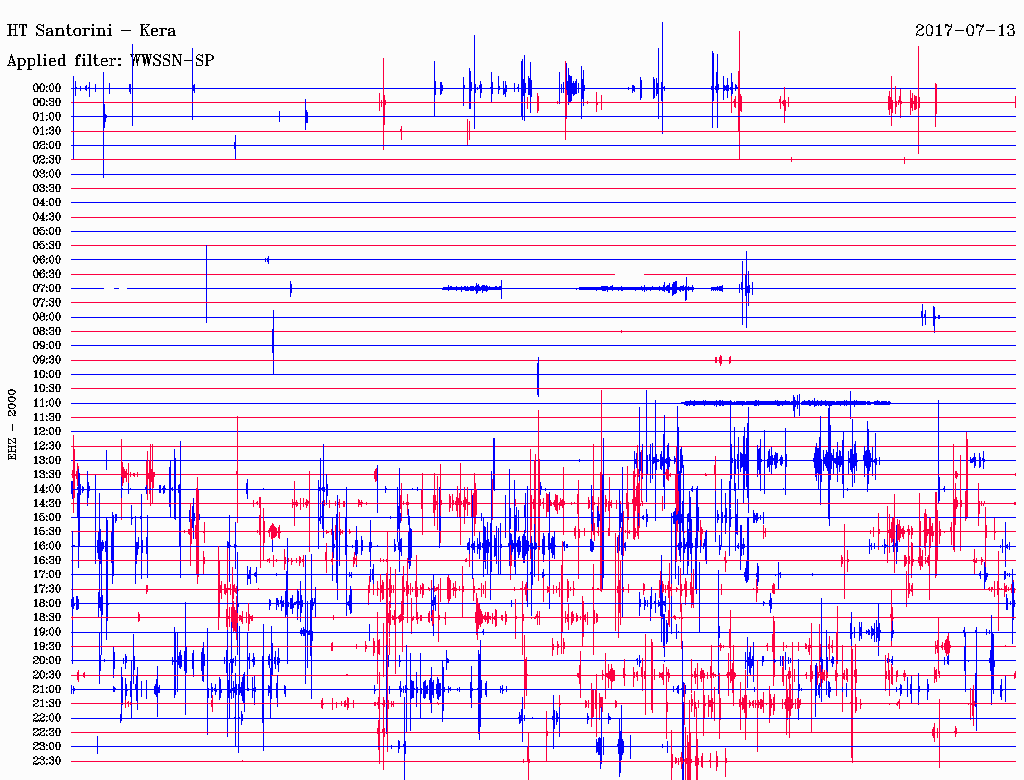Click the 01:30 time label
The height and width of the screenshot is (780, 1024).
[46, 131]
